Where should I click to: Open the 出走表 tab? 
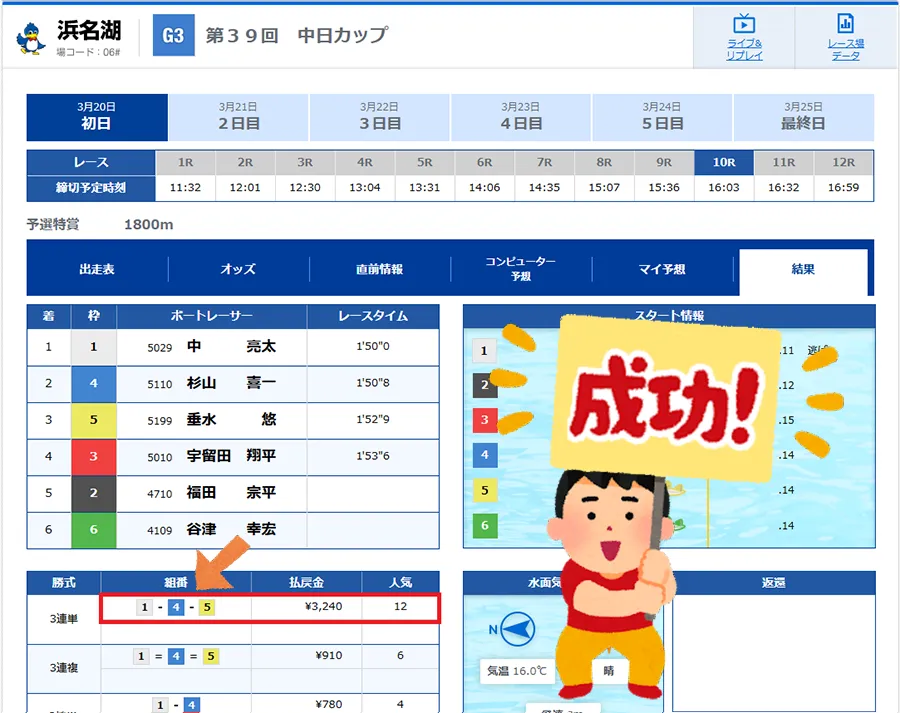tap(97, 269)
